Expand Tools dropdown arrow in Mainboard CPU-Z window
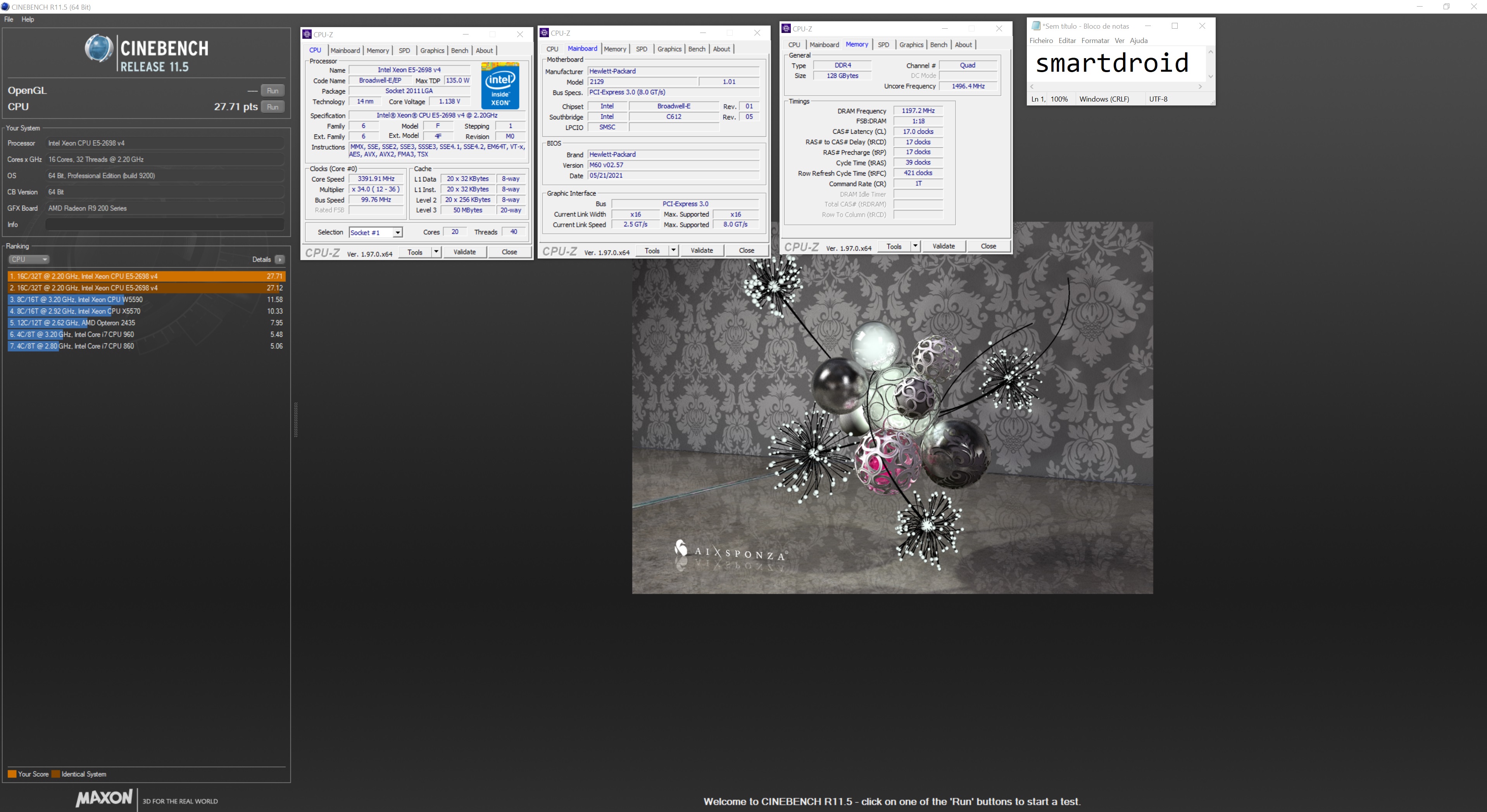The image size is (1487, 812). (x=674, y=250)
